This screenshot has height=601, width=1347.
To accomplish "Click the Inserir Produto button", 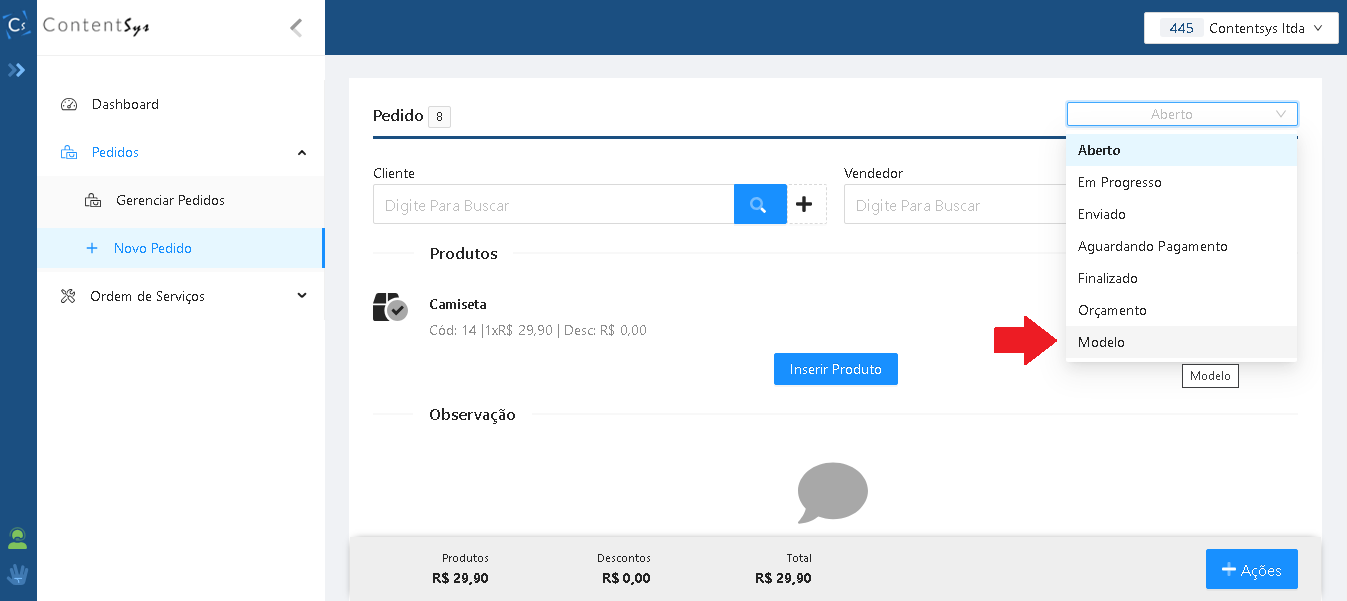I will pyautogui.click(x=835, y=369).
